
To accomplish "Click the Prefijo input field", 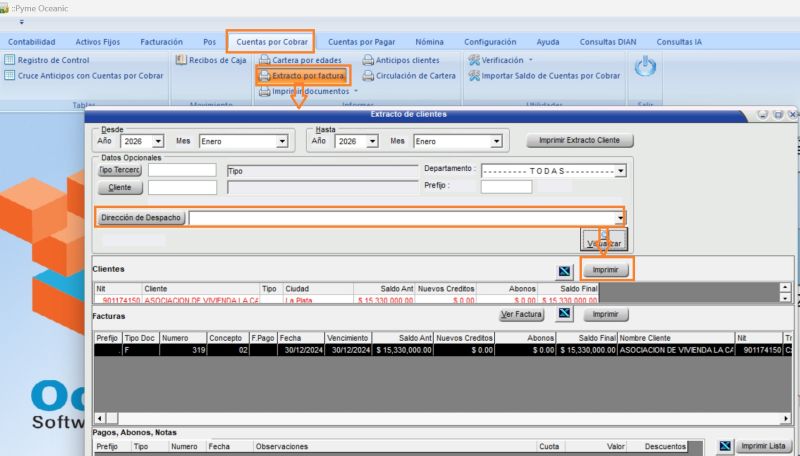I will (x=506, y=186).
